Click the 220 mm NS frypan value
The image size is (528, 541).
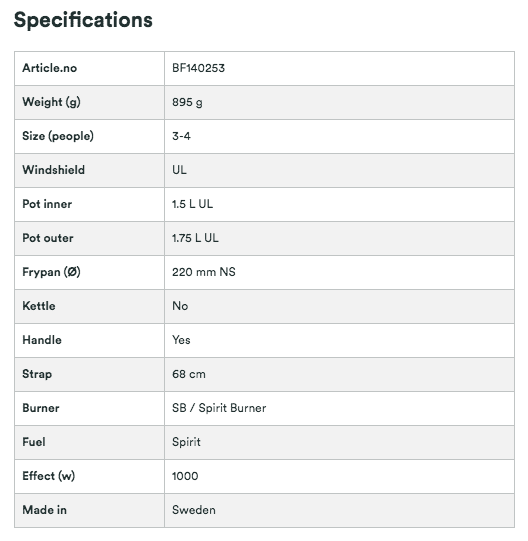(x=204, y=272)
